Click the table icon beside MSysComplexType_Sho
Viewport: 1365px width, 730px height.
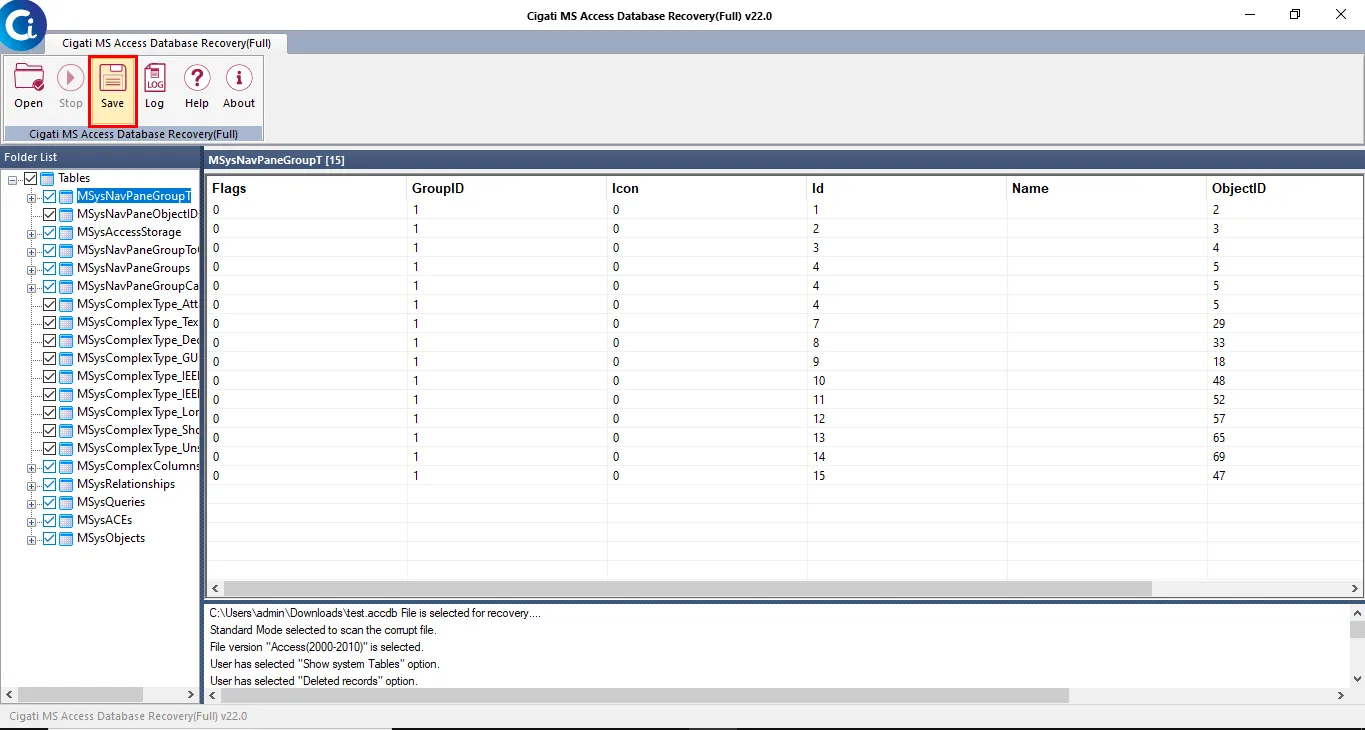pos(66,430)
